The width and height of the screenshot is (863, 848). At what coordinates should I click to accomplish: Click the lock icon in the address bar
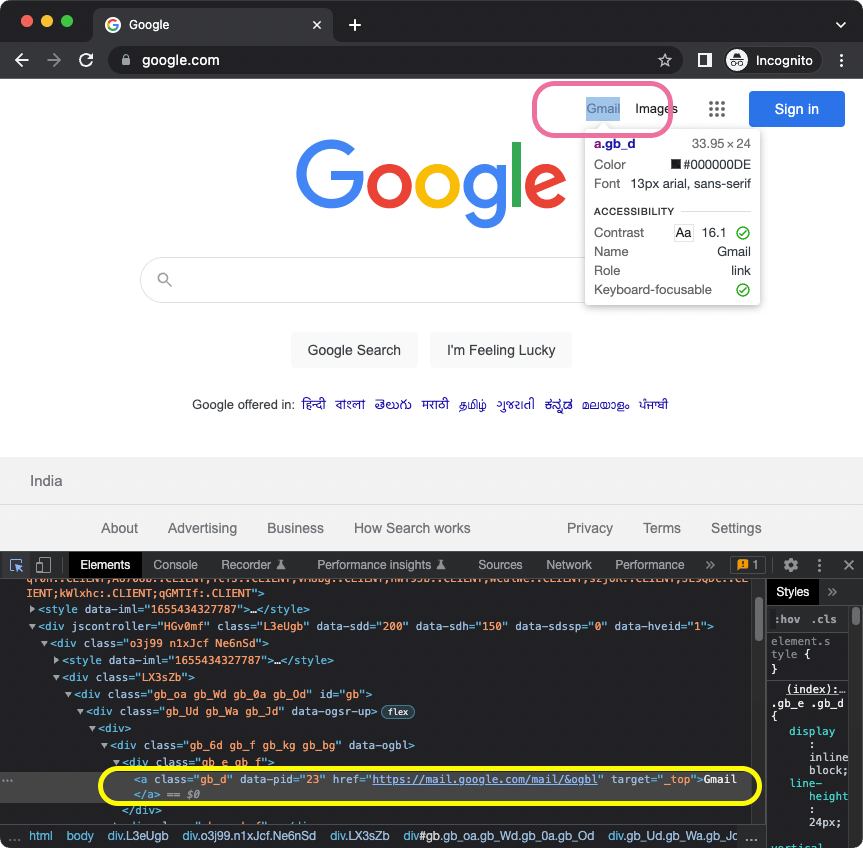pos(125,60)
